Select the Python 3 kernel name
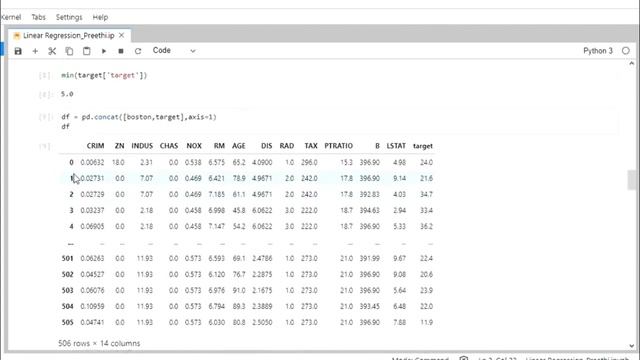The width and height of the screenshot is (640, 360). (x=598, y=51)
